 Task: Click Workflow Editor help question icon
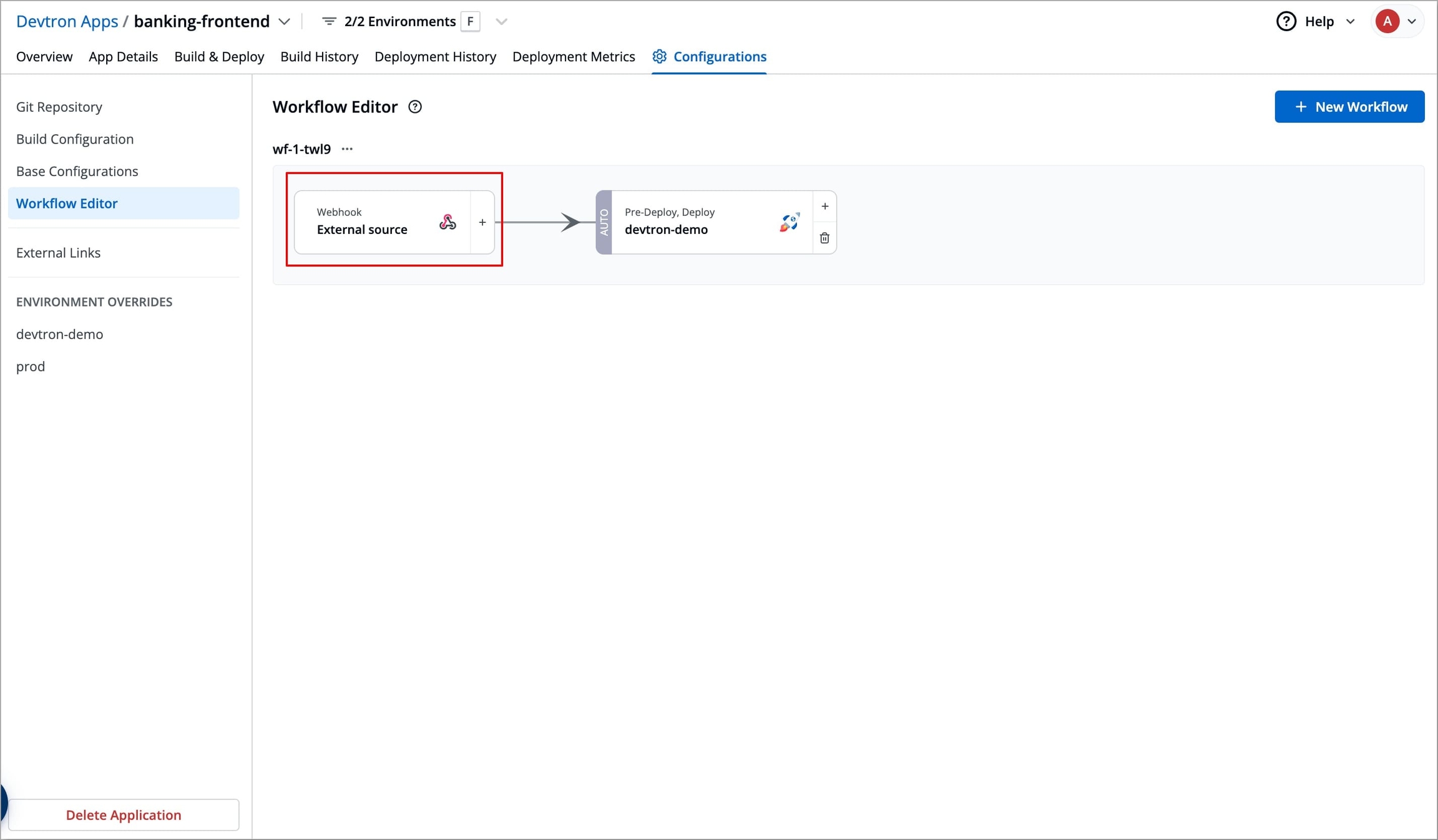pyautogui.click(x=415, y=107)
